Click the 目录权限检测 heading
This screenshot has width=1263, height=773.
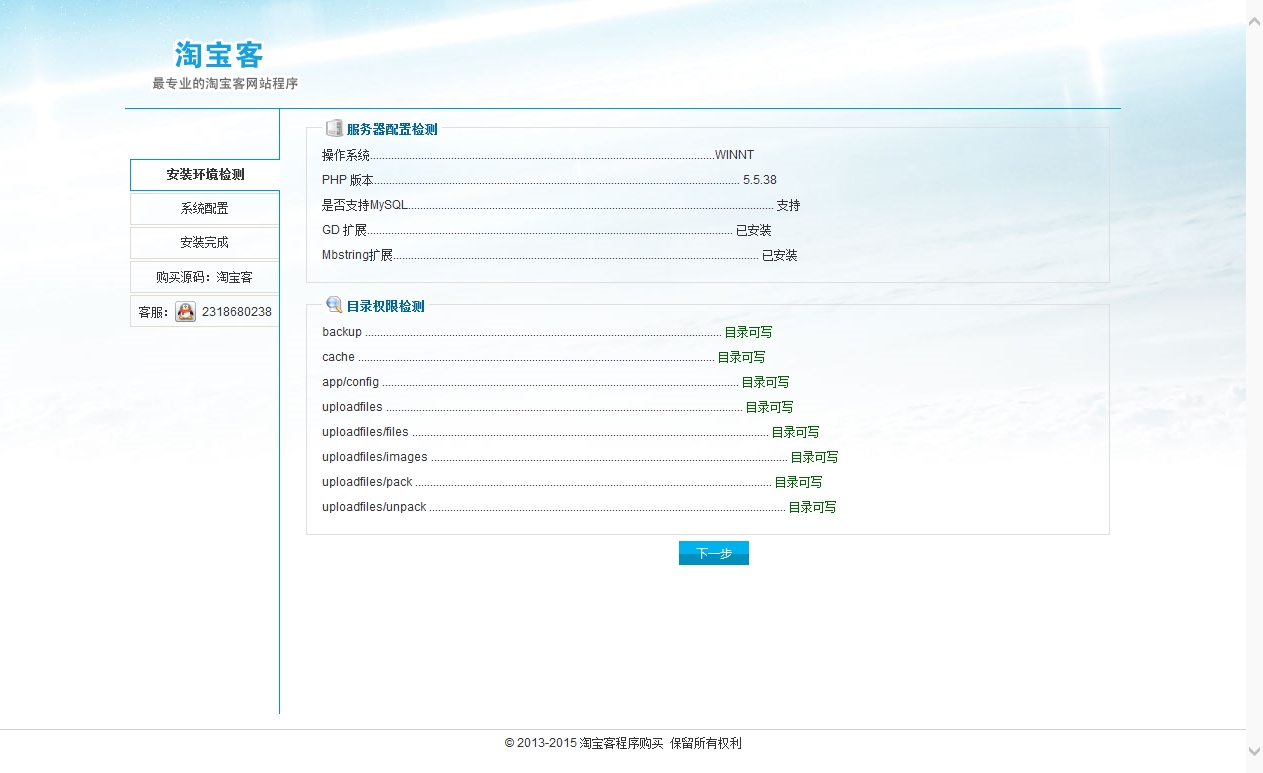tap(386, 306)
